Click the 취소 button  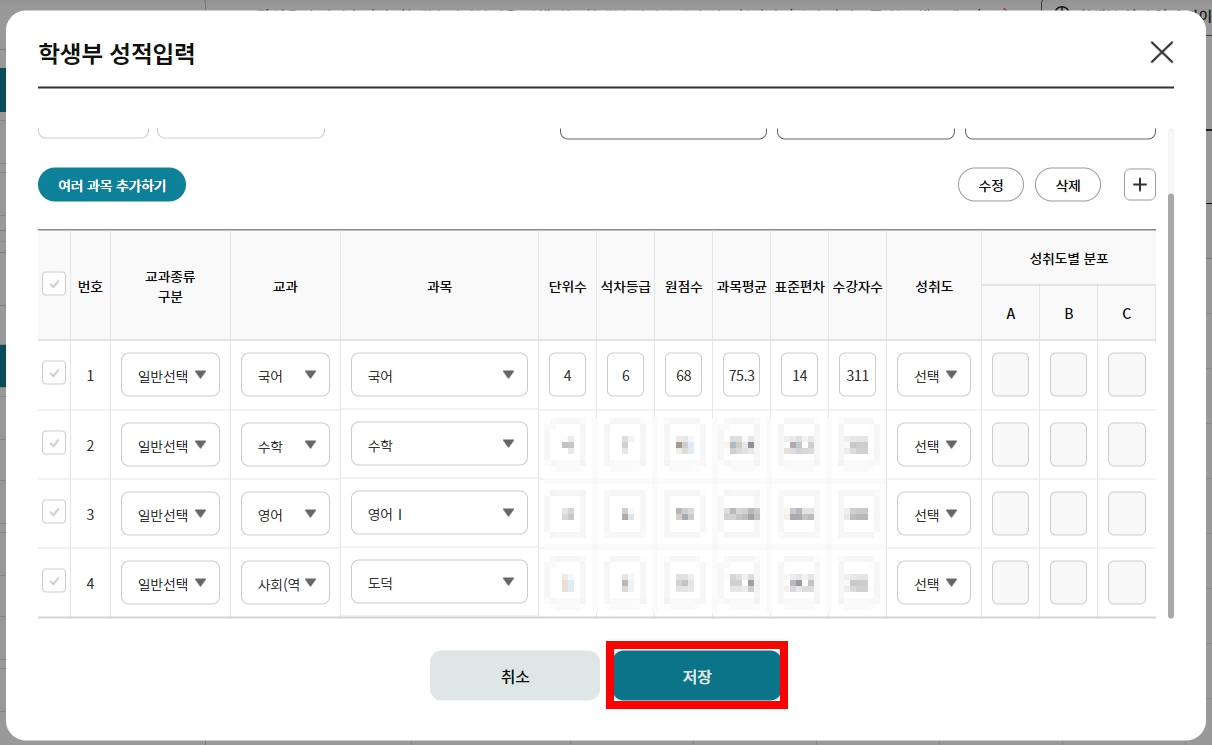(515, 676)
